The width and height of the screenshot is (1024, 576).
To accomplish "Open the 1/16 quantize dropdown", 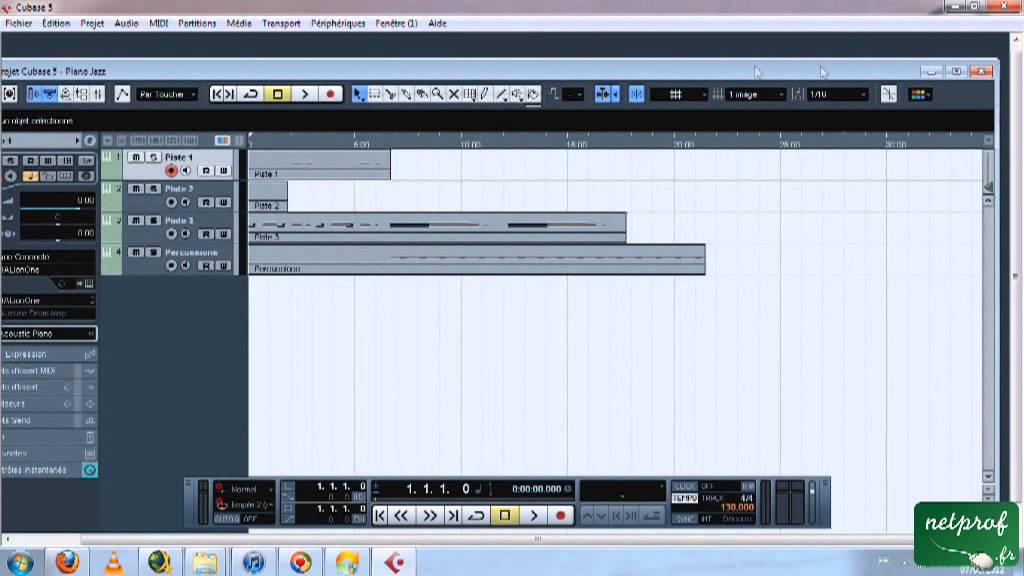I will point(838,95).
